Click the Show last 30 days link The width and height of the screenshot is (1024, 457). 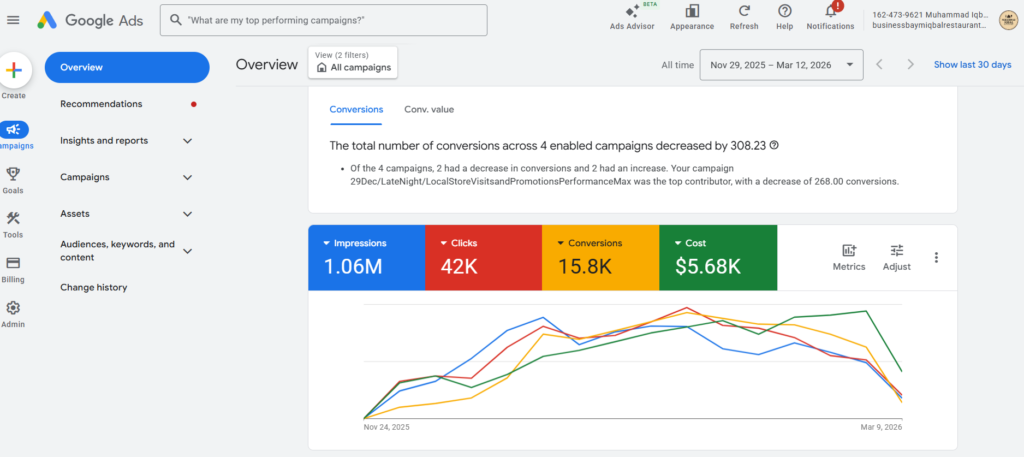click(972, 65)
